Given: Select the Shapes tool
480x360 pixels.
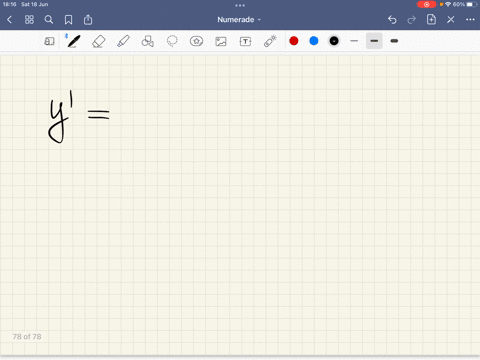Looking at the screenshot, I should coord(148,41).
